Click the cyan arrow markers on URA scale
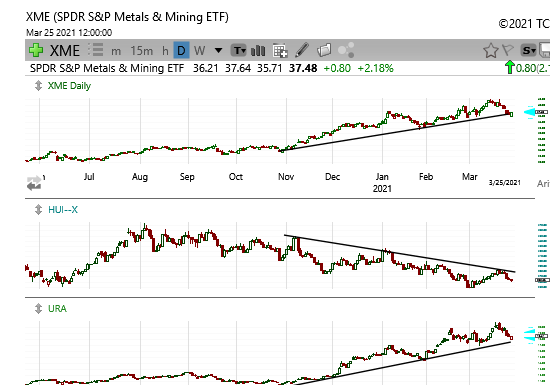This screenshot has height=385, width=550. click(529, 335)
